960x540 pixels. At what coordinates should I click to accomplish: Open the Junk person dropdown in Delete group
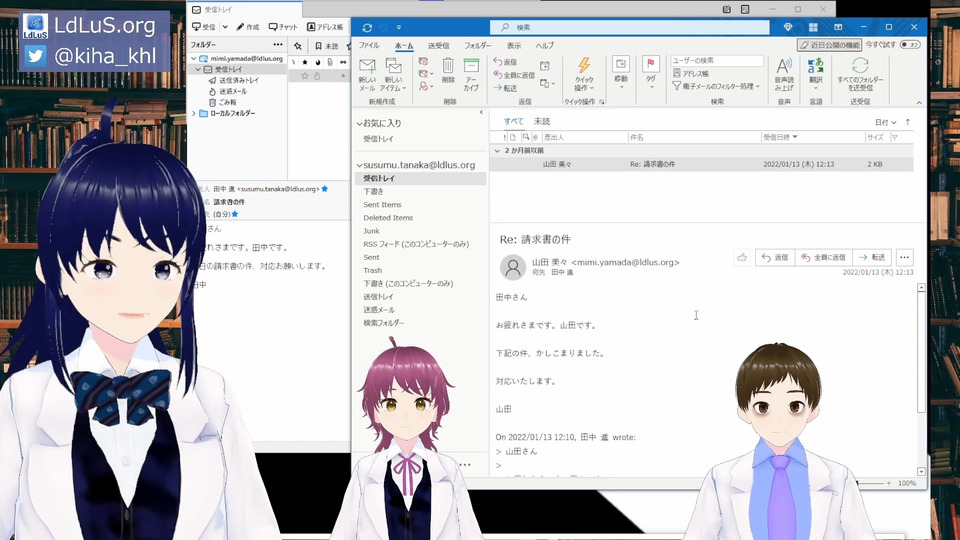click(425, 87)
